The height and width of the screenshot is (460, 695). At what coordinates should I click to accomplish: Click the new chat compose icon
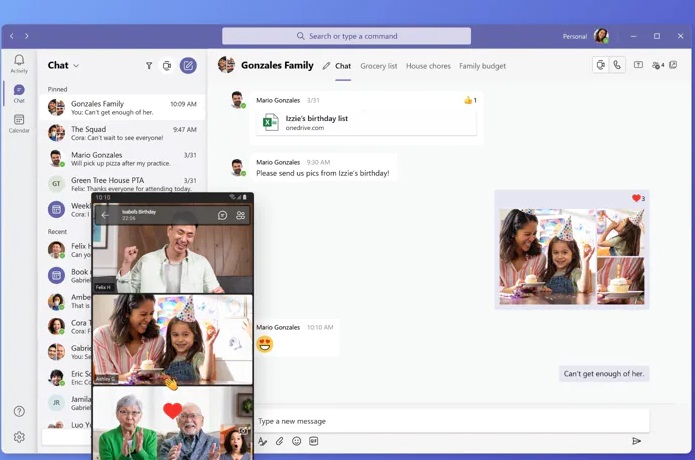click(188, 66)
